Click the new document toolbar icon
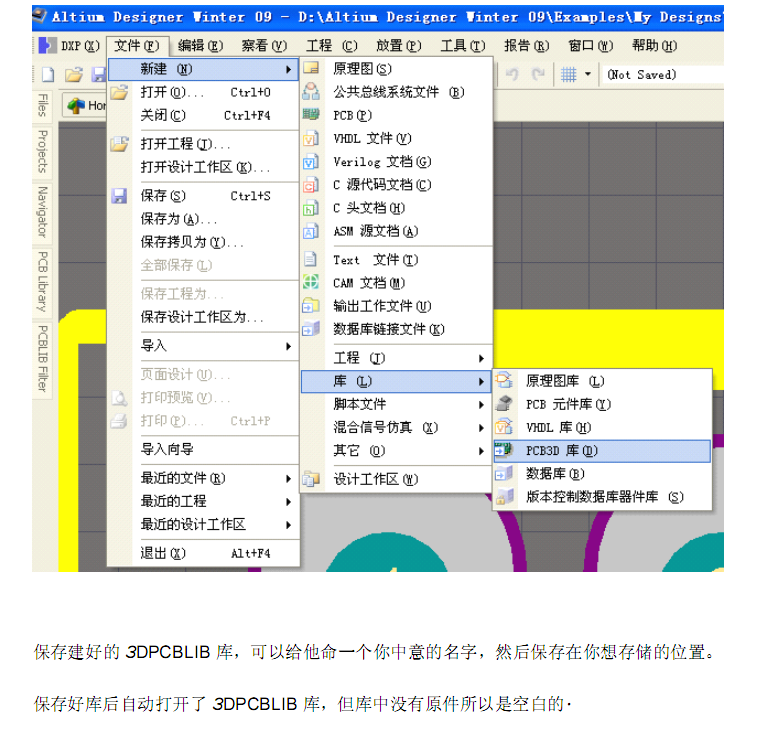The height and width of the screenshot is (754, 784). (x=48, y=75)
